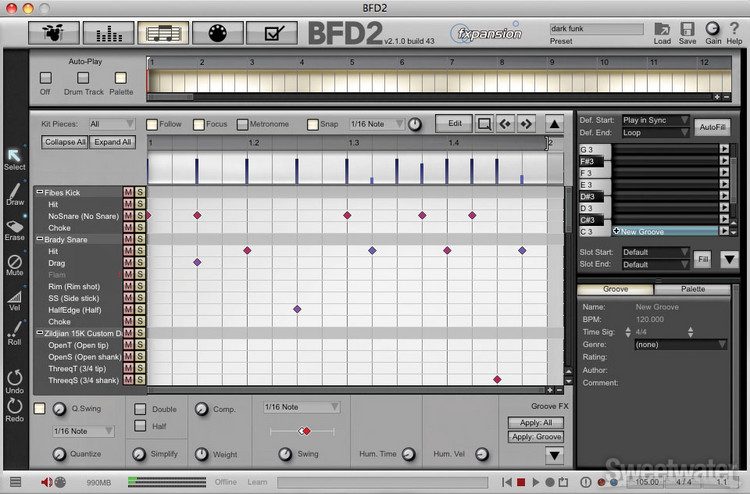Screen dimensions: 750x494
Task: Click the dark funk preset name field
Action: [x=596, y=29]
